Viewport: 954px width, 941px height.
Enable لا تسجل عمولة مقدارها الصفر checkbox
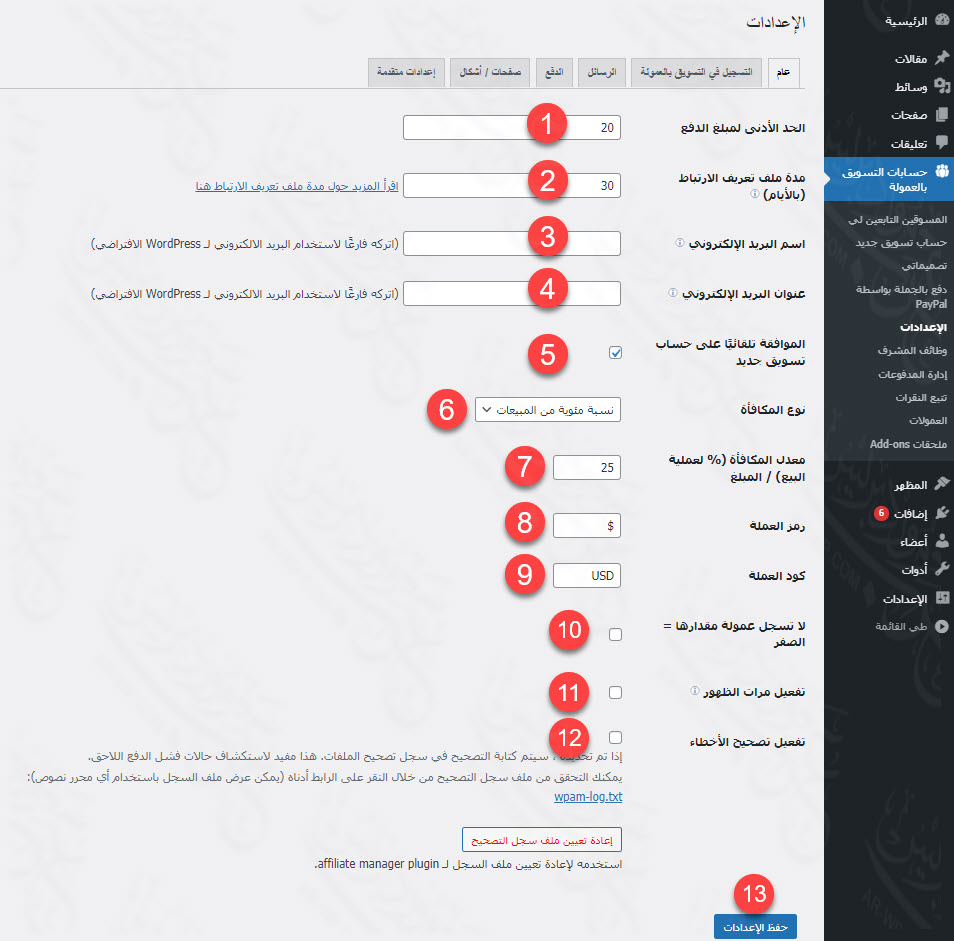coord(615,634)
